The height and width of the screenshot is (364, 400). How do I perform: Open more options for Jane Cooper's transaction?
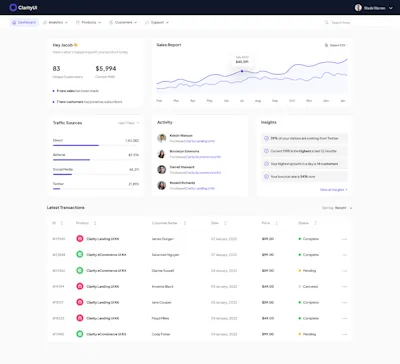[x=344, y=303]
